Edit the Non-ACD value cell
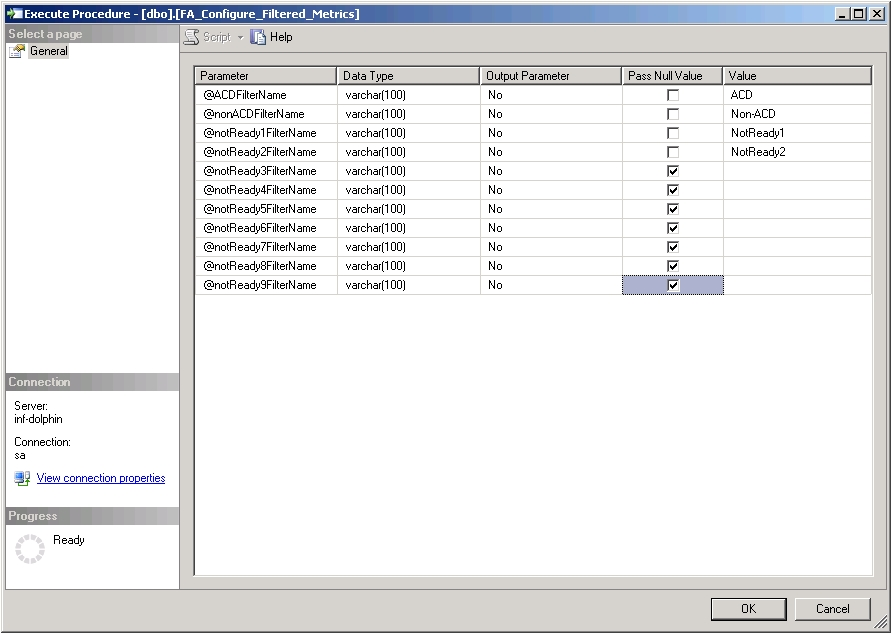This screenshot has height=633, width=892. [798, 114]
